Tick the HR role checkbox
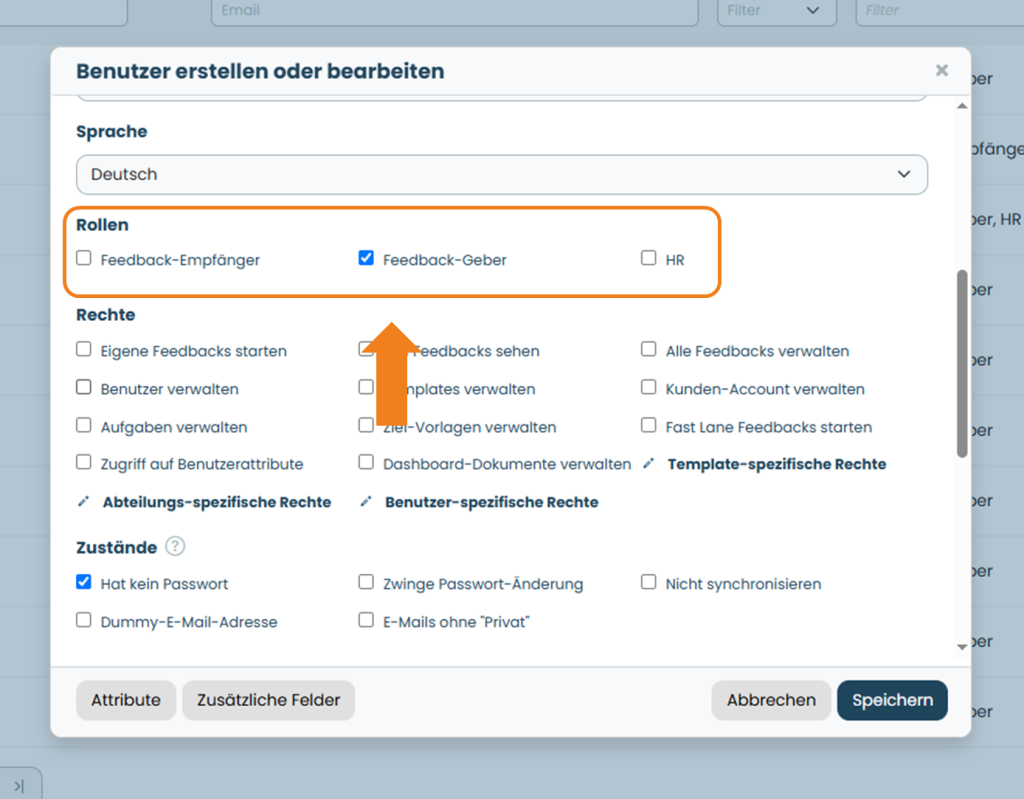1024x799 pixels. coord(648,258)
